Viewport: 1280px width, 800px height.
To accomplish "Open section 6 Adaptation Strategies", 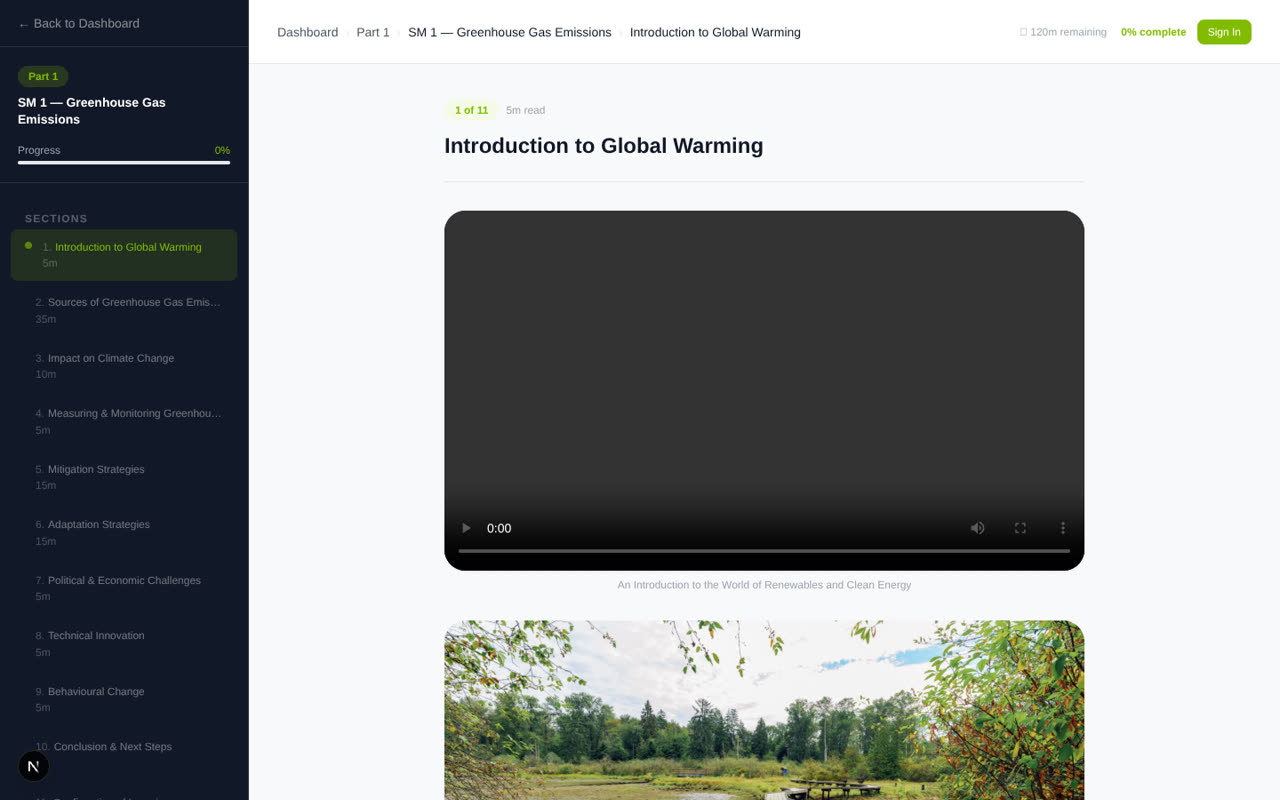I will click(x=124, y=532).
